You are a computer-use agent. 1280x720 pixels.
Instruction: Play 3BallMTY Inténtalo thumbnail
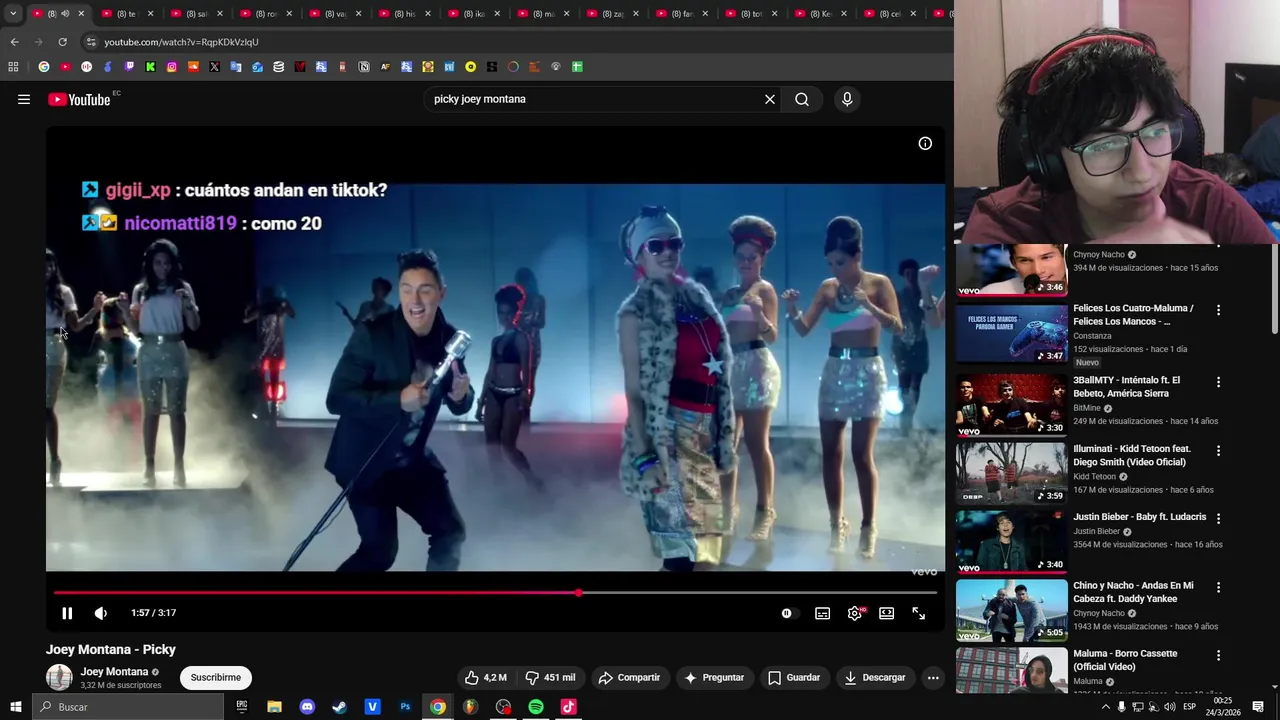[x=1012, y=405]
